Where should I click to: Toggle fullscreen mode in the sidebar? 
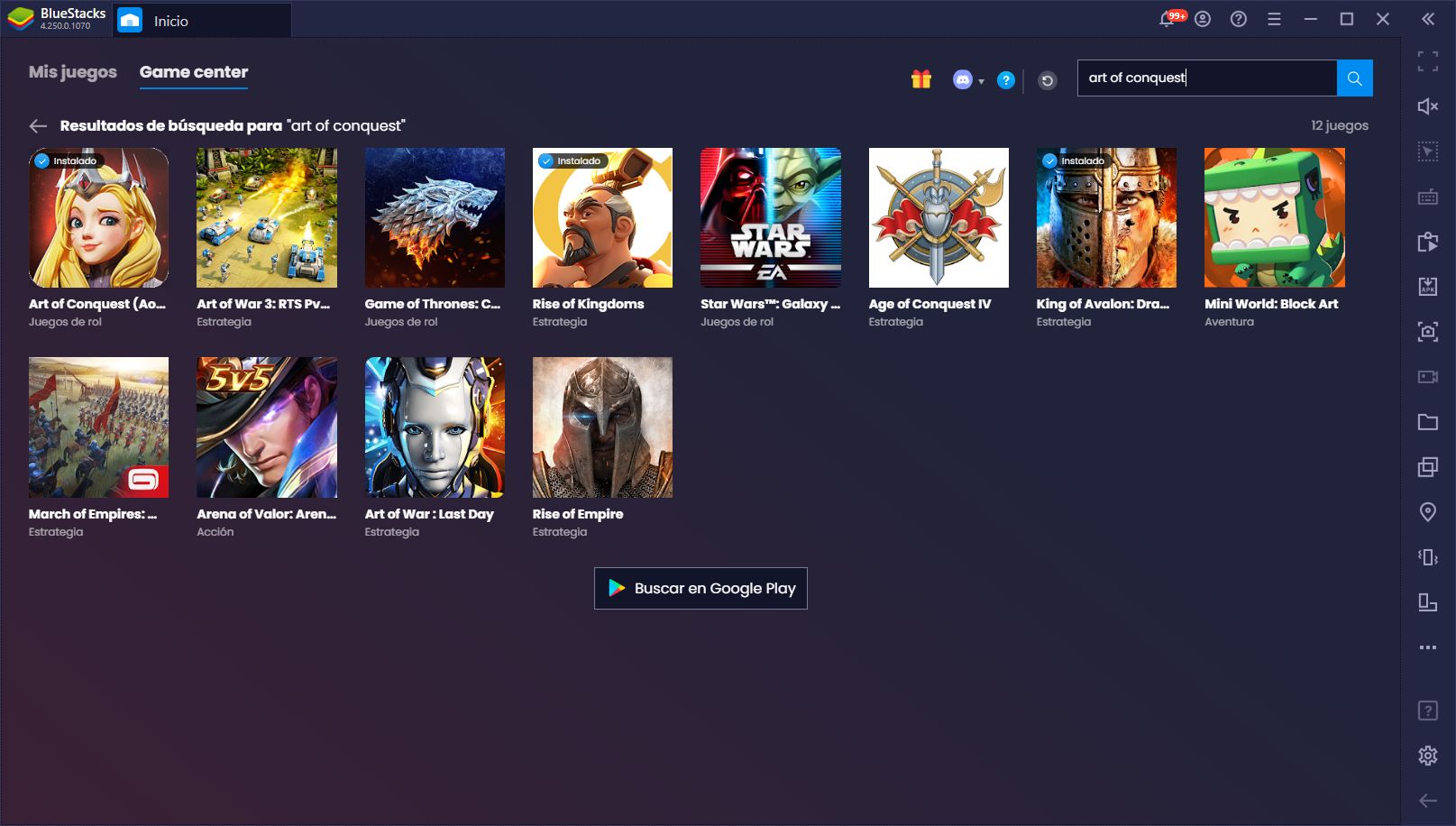1428,61
